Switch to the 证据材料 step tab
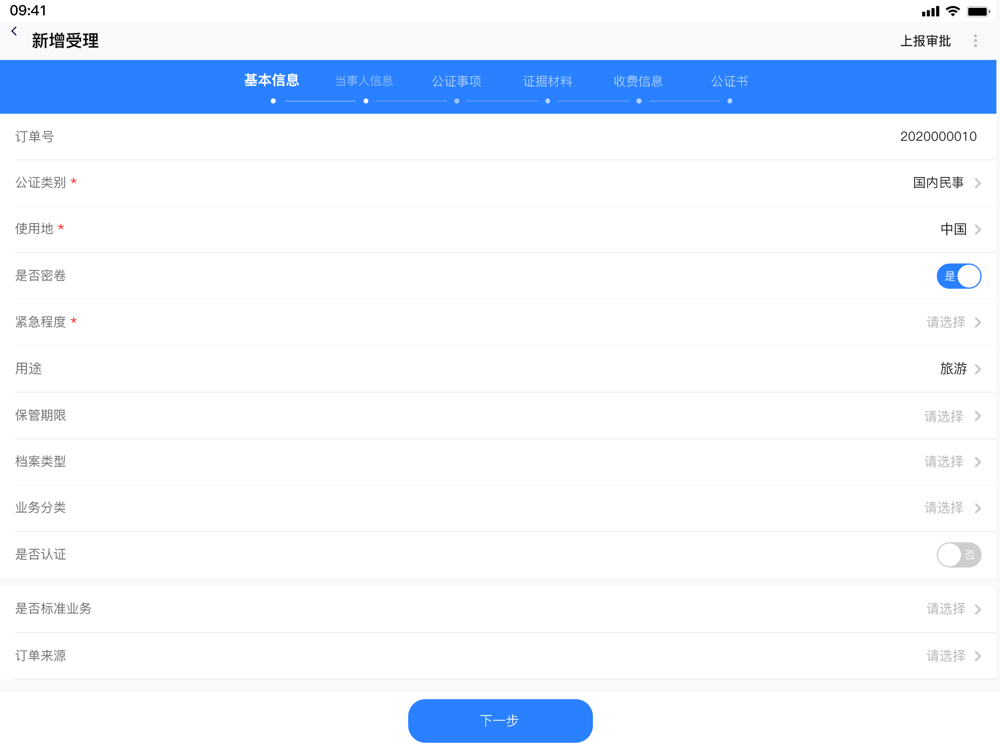The height and width of the screenshot is (750, 1000). (x=548, y=81)
